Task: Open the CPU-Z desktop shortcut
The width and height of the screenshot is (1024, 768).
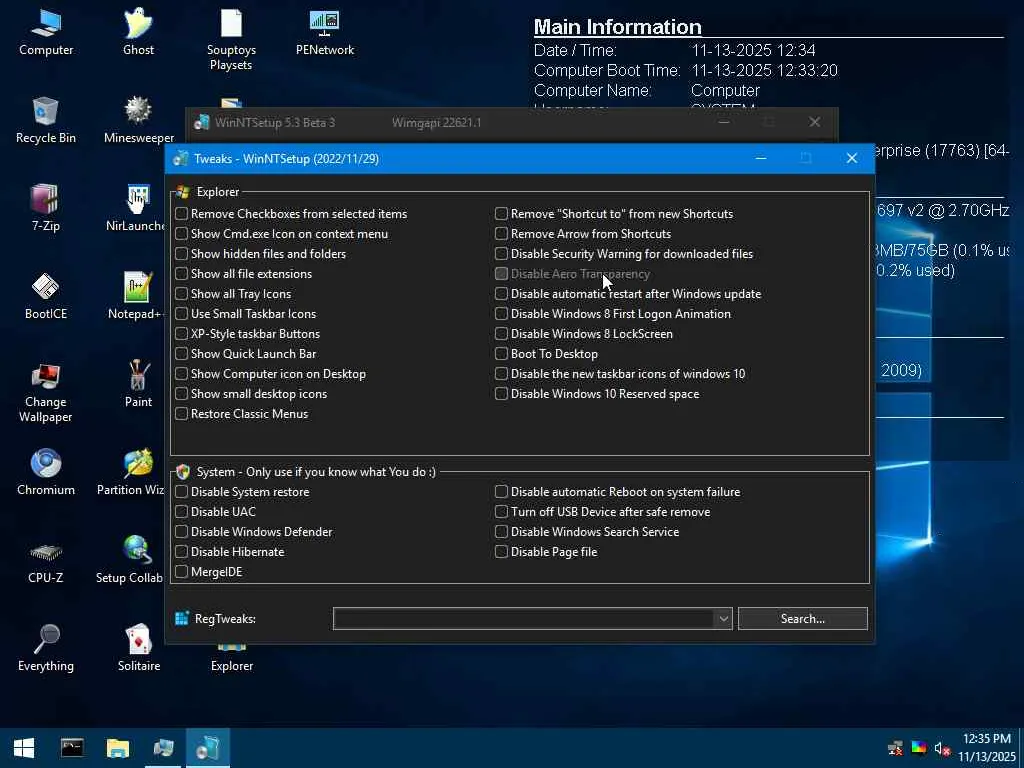Action: point(46,560)
